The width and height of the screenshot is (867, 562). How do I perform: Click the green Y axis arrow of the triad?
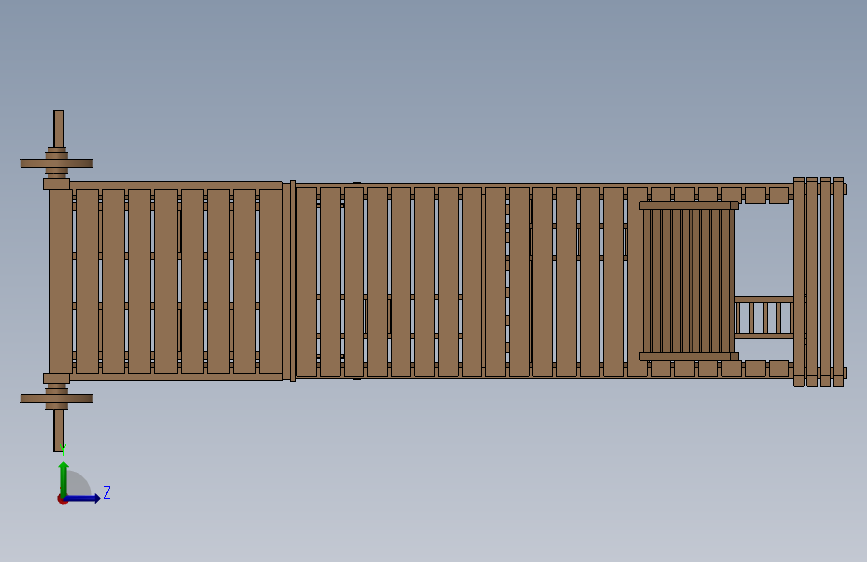(64, 480)
